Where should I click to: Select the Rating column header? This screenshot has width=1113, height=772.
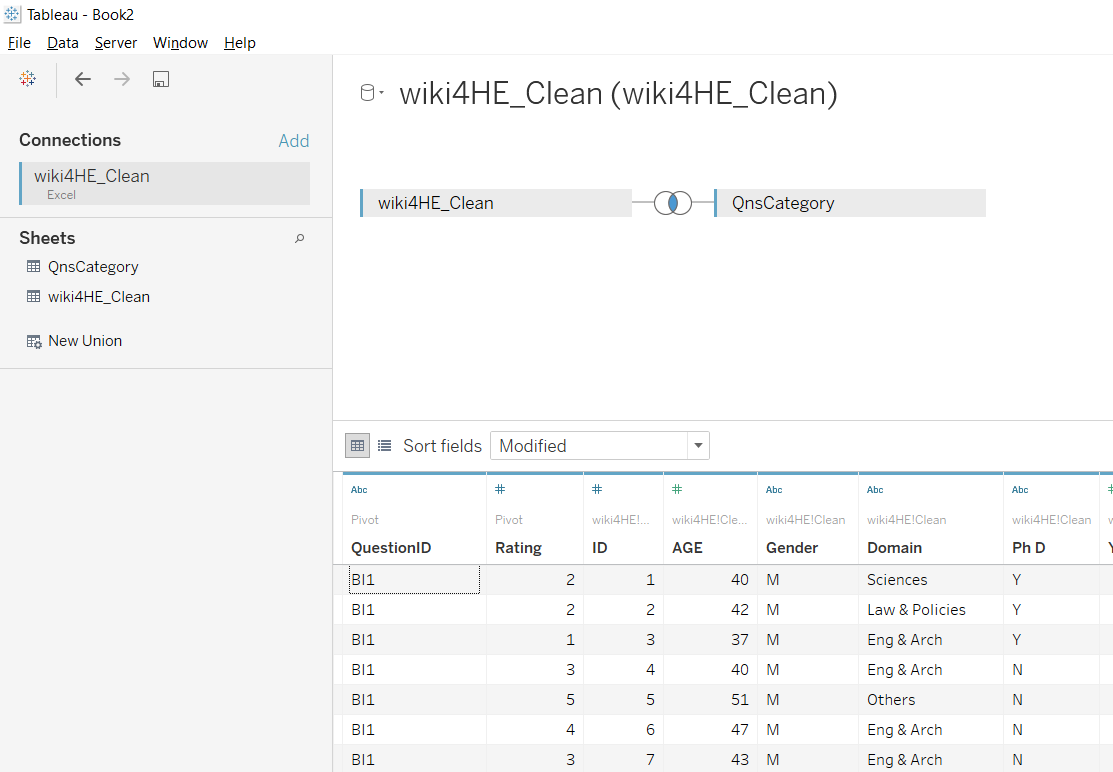tap(518, 548)
